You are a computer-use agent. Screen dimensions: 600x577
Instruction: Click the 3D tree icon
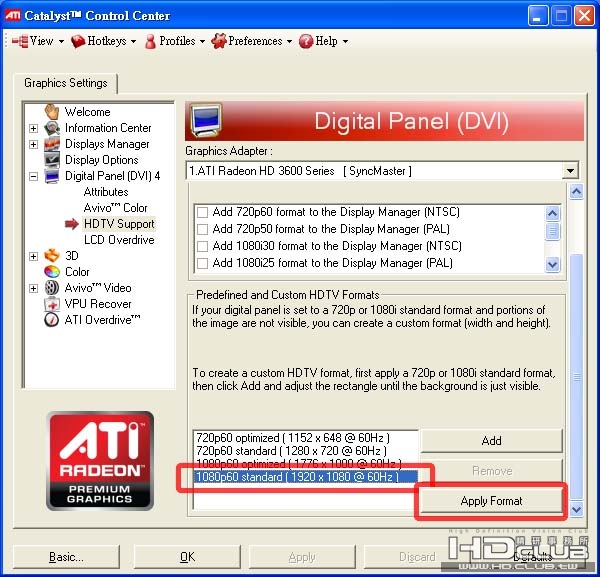[52, 256]
